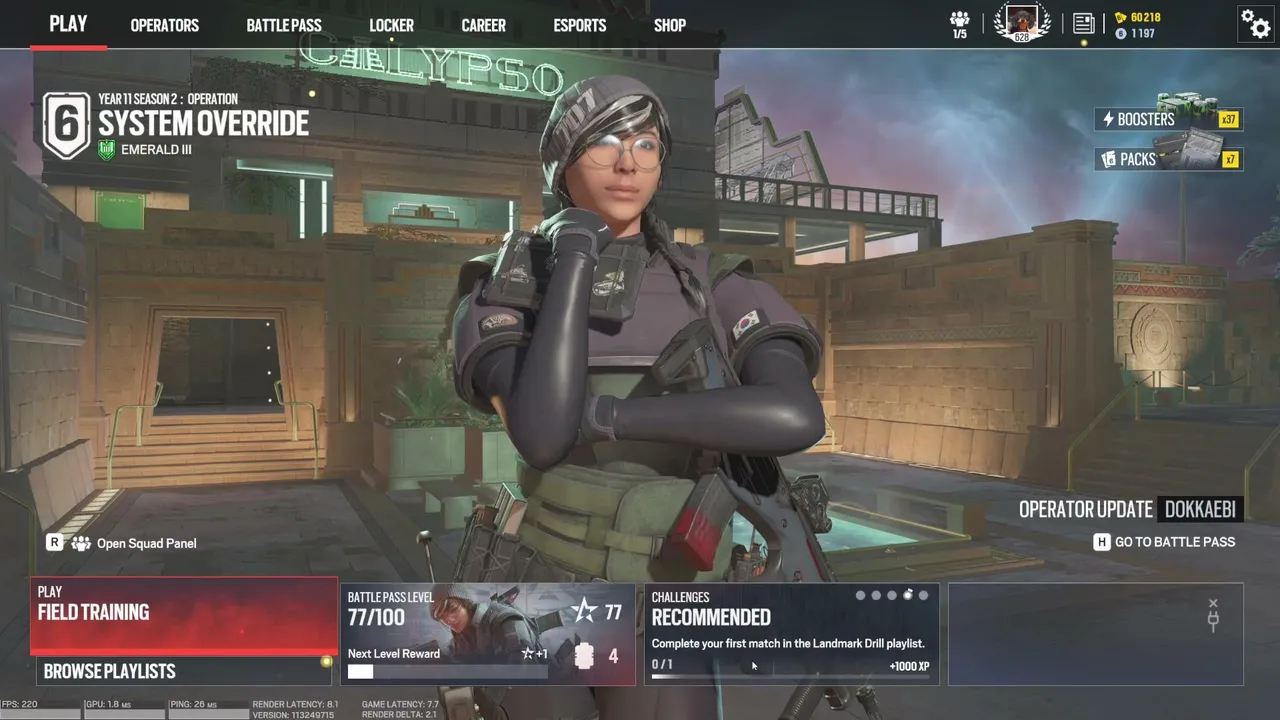Click the battle pass reward pack icon beside 4
The height and width of the screenshot is (720, 1280).
pos(585,656)
